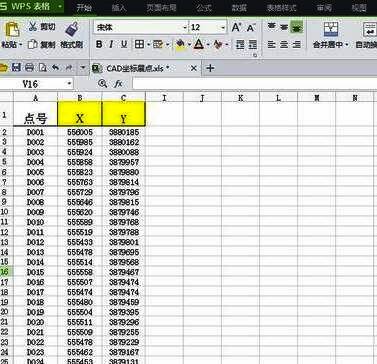Decrease font size with small A icon
The height and width of the screenshot is (364, 377).
(251, 28)
